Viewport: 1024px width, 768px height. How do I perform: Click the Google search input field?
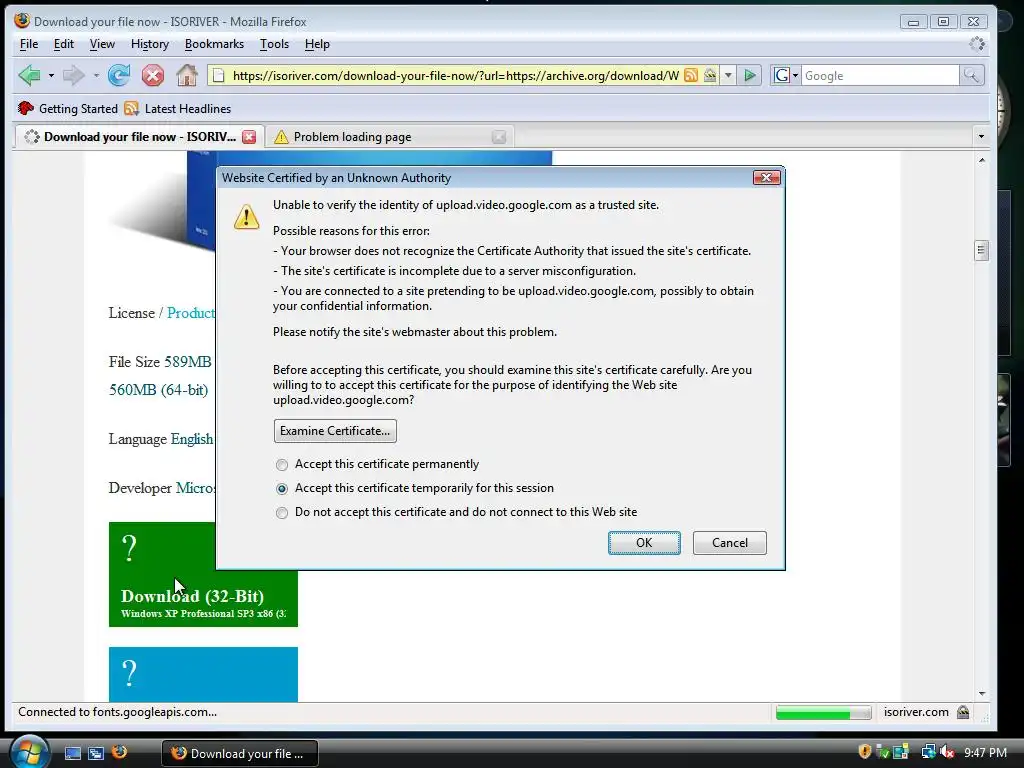[880, 76]
